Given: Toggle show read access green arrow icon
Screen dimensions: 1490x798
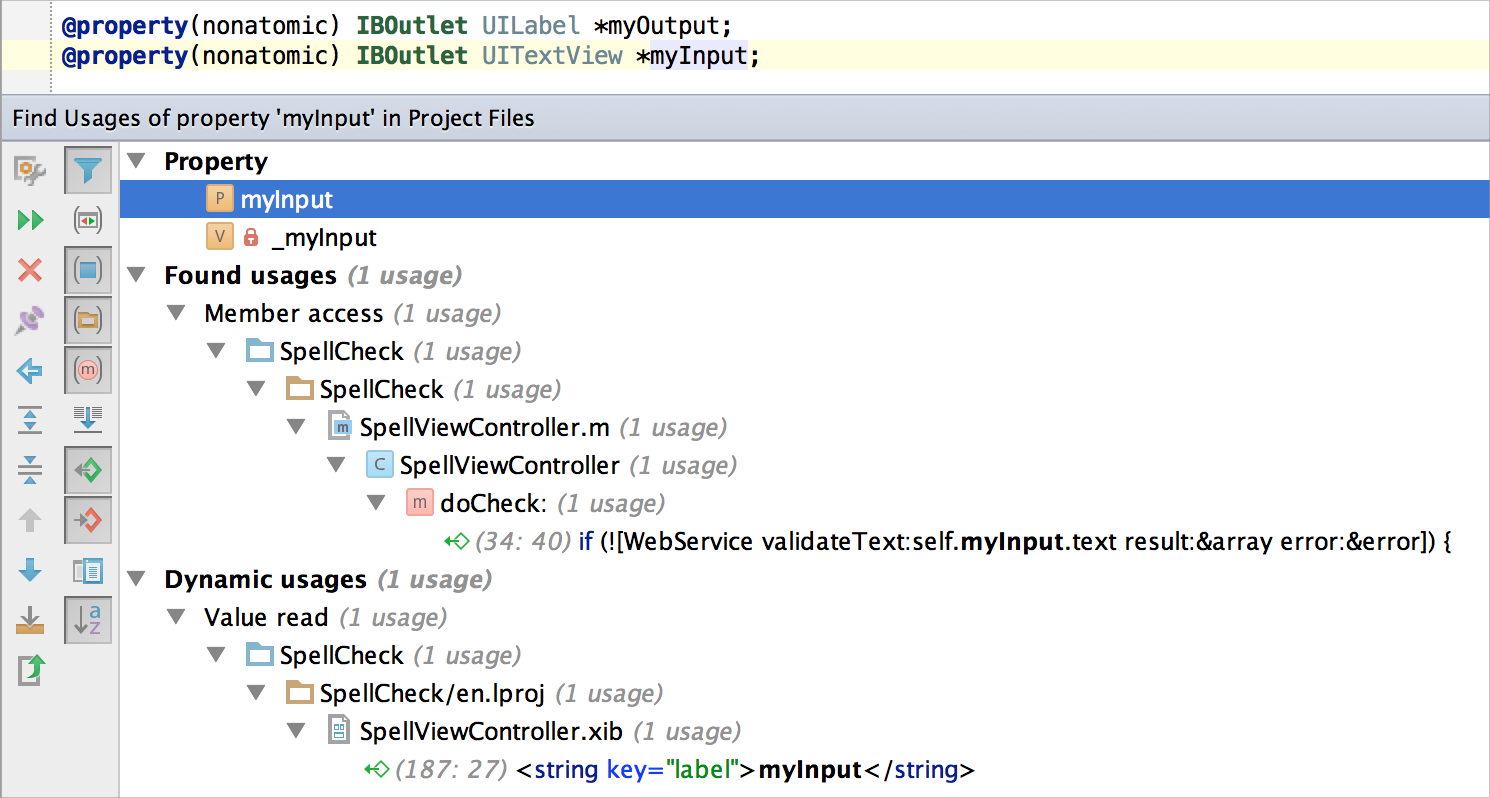Looking at the screenshot, I should click(88, 470).
